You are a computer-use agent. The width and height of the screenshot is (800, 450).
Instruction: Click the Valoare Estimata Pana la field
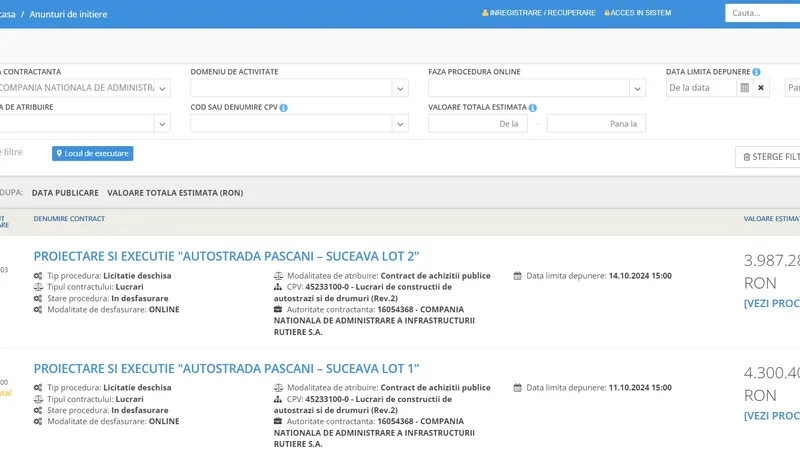(x=596, y=123)
